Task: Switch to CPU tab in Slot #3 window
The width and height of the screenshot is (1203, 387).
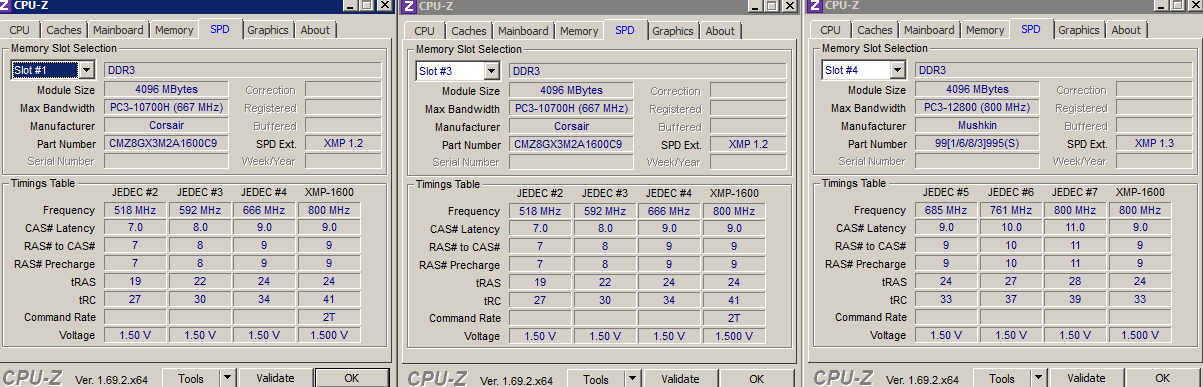Action: [424, 31]
